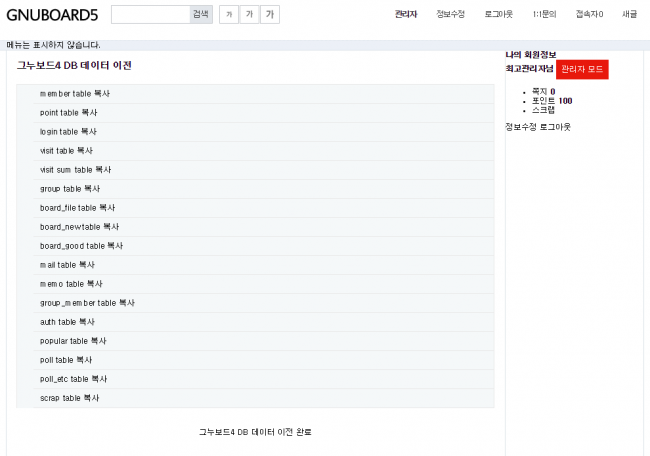Select the largest 가 font size button
650x456 pixels.
click(270, 15)
